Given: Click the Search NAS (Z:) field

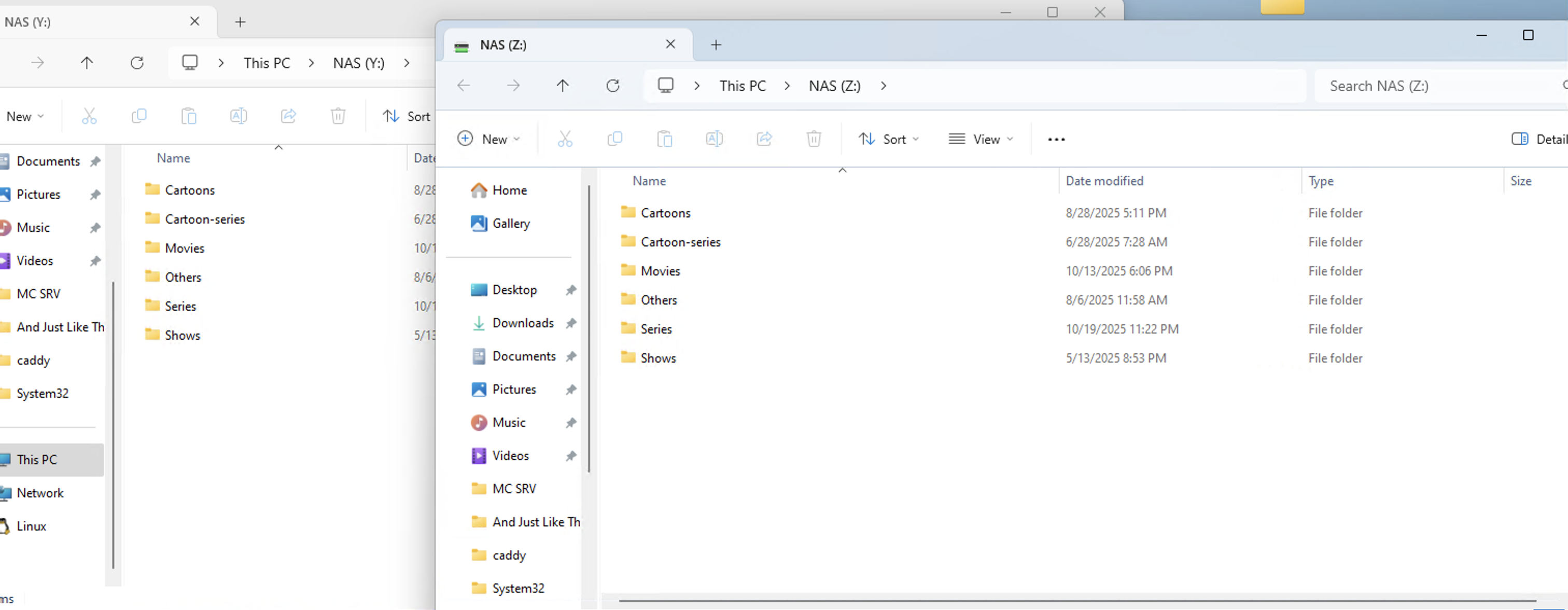Looking at the screenshot, I should (x=1436, y=86).
